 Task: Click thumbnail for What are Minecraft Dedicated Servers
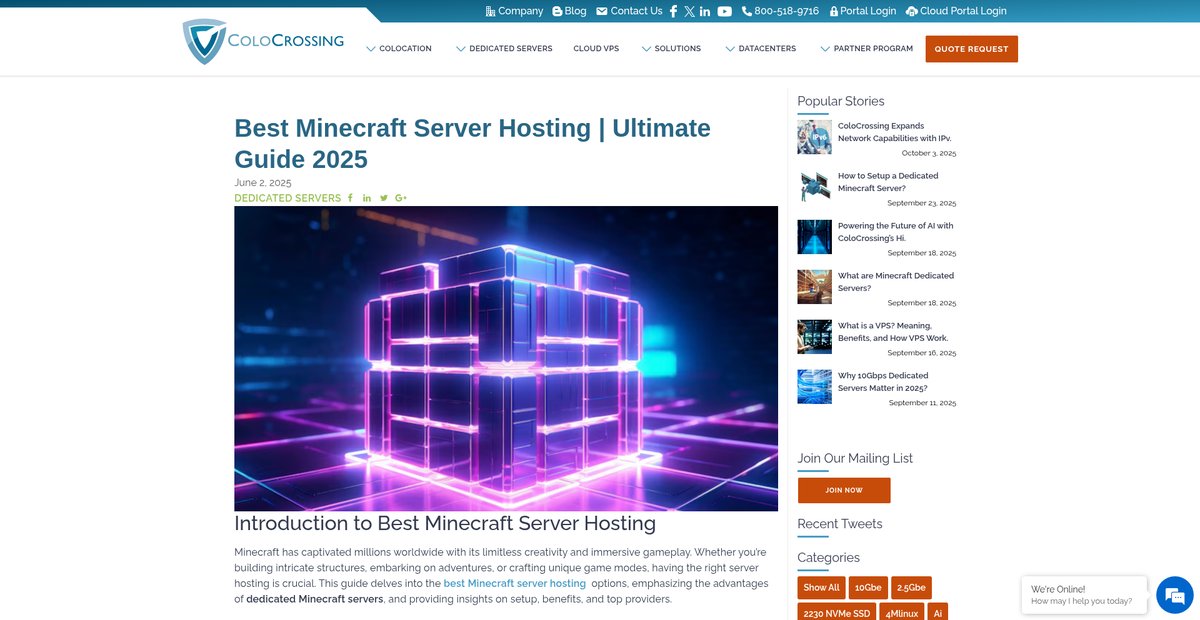pyautogui.click(x=814, y=287)
